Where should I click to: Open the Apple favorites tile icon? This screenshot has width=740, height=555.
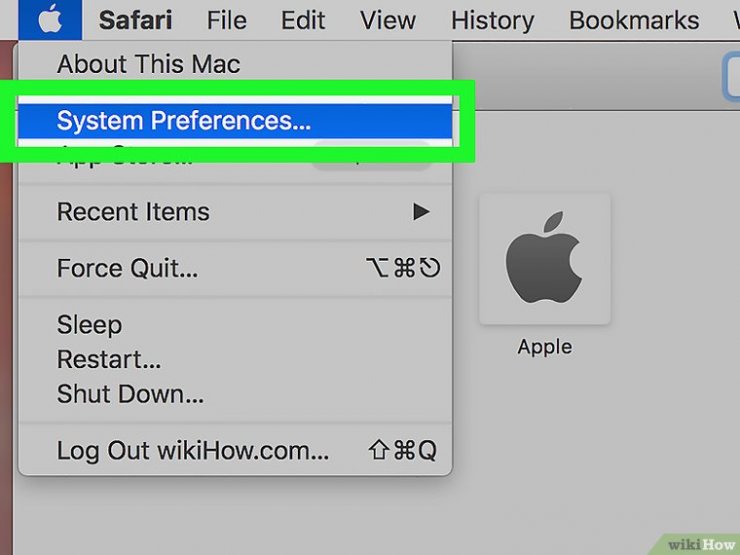545,259
